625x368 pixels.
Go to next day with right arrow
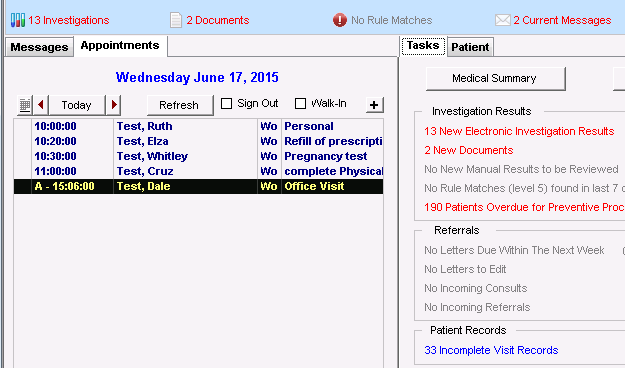click(x=114, y=105)
